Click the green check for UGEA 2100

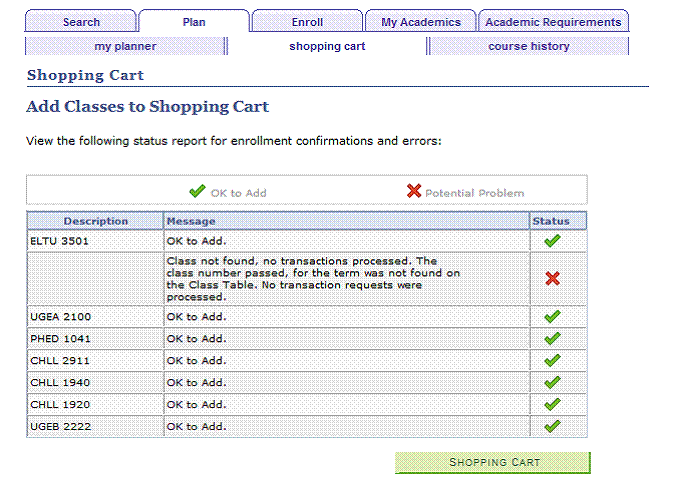pos(552,317)
